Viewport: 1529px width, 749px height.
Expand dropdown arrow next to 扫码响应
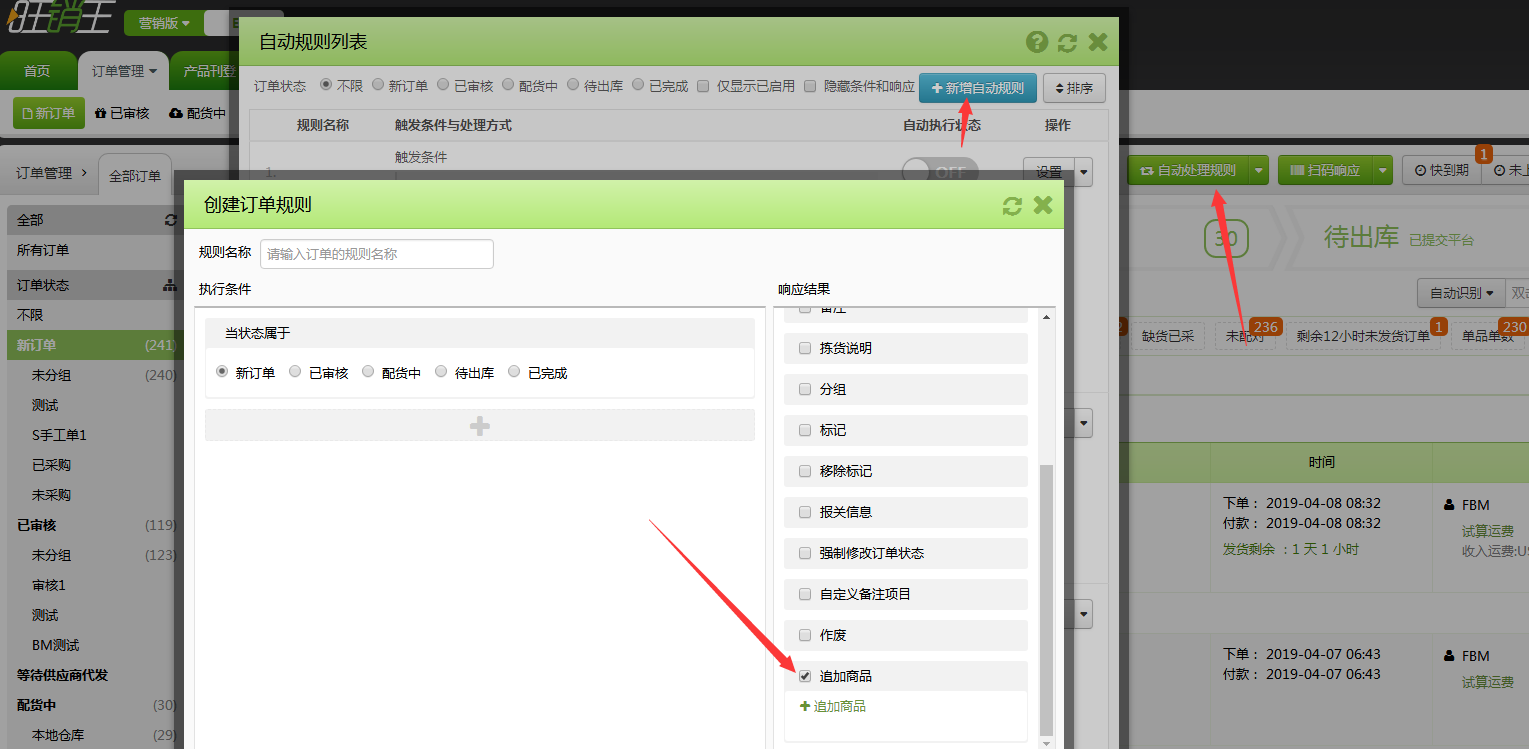tap(1383, 170)
